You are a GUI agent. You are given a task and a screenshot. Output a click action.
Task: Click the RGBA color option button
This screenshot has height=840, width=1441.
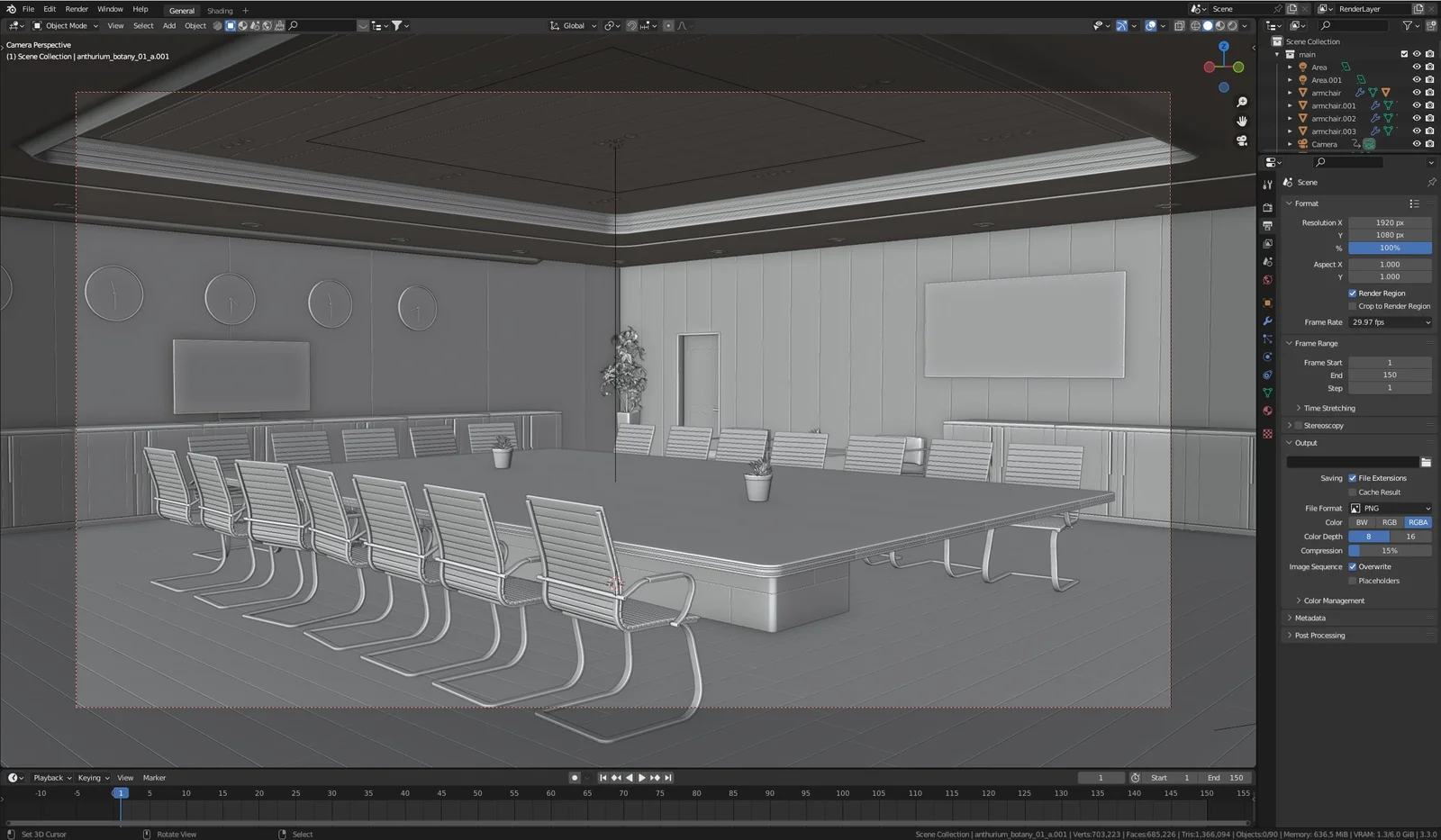[1418, 522]
